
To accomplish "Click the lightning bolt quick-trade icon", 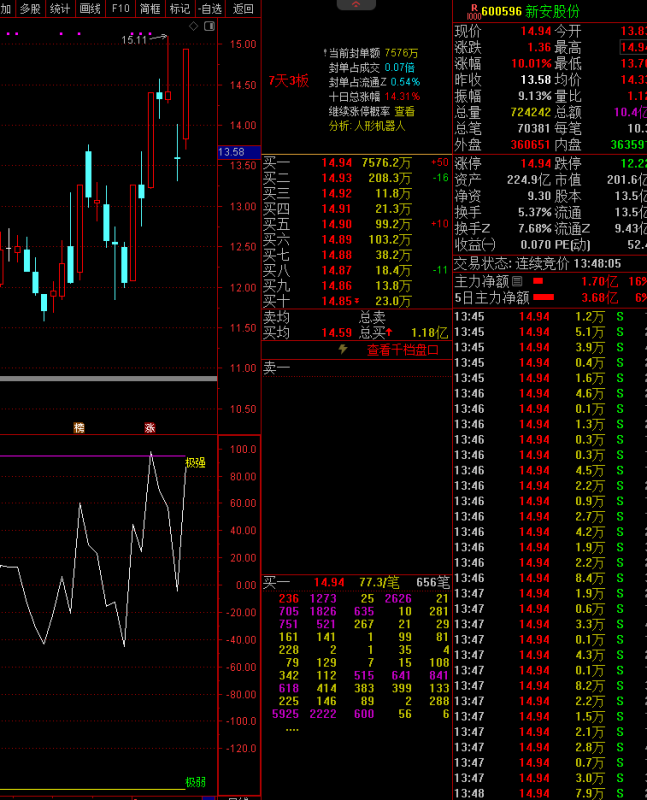I will click(x=343, y=349).
